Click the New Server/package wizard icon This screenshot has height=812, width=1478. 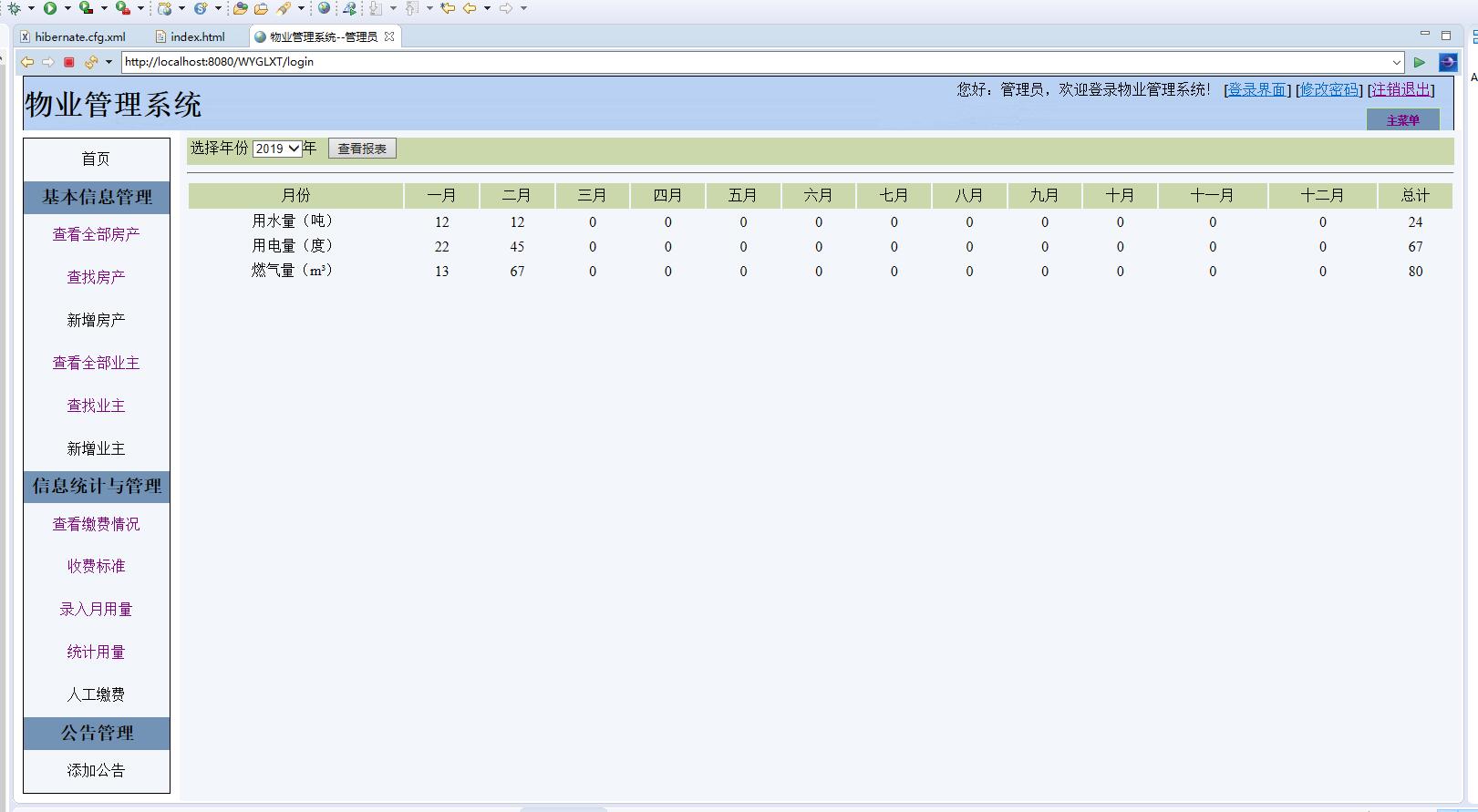(x=164, y=8)
